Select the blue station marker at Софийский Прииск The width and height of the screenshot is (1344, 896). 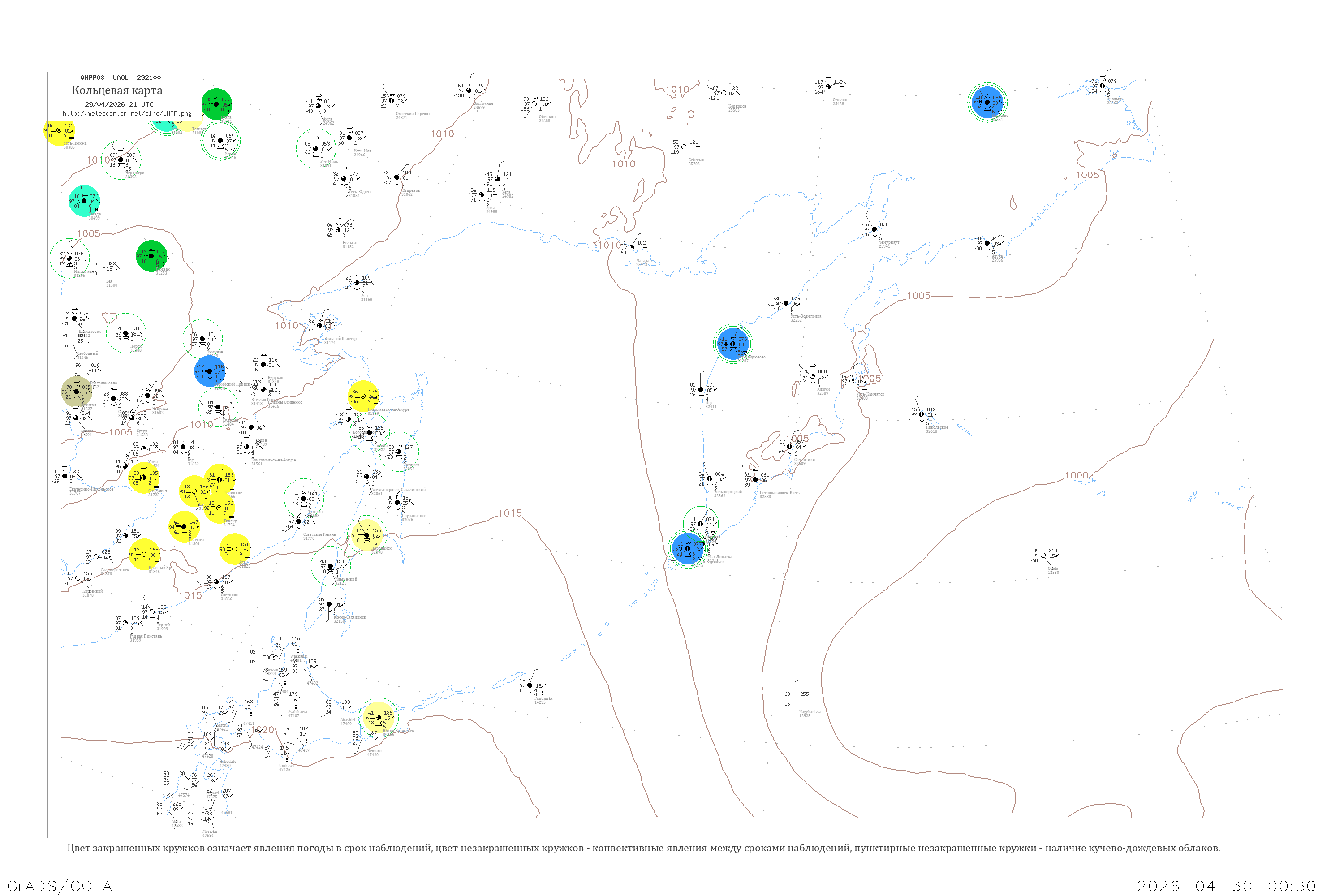[x=210, y=371]
